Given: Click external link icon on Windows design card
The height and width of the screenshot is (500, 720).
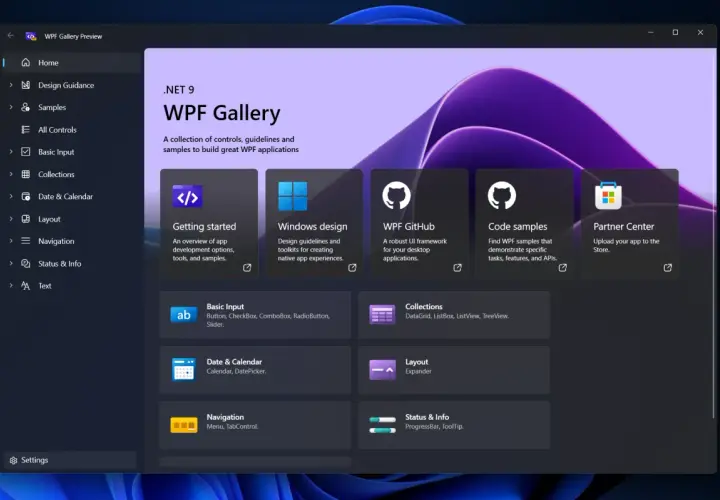Looking at the screenshot, I should click(352, 268).
